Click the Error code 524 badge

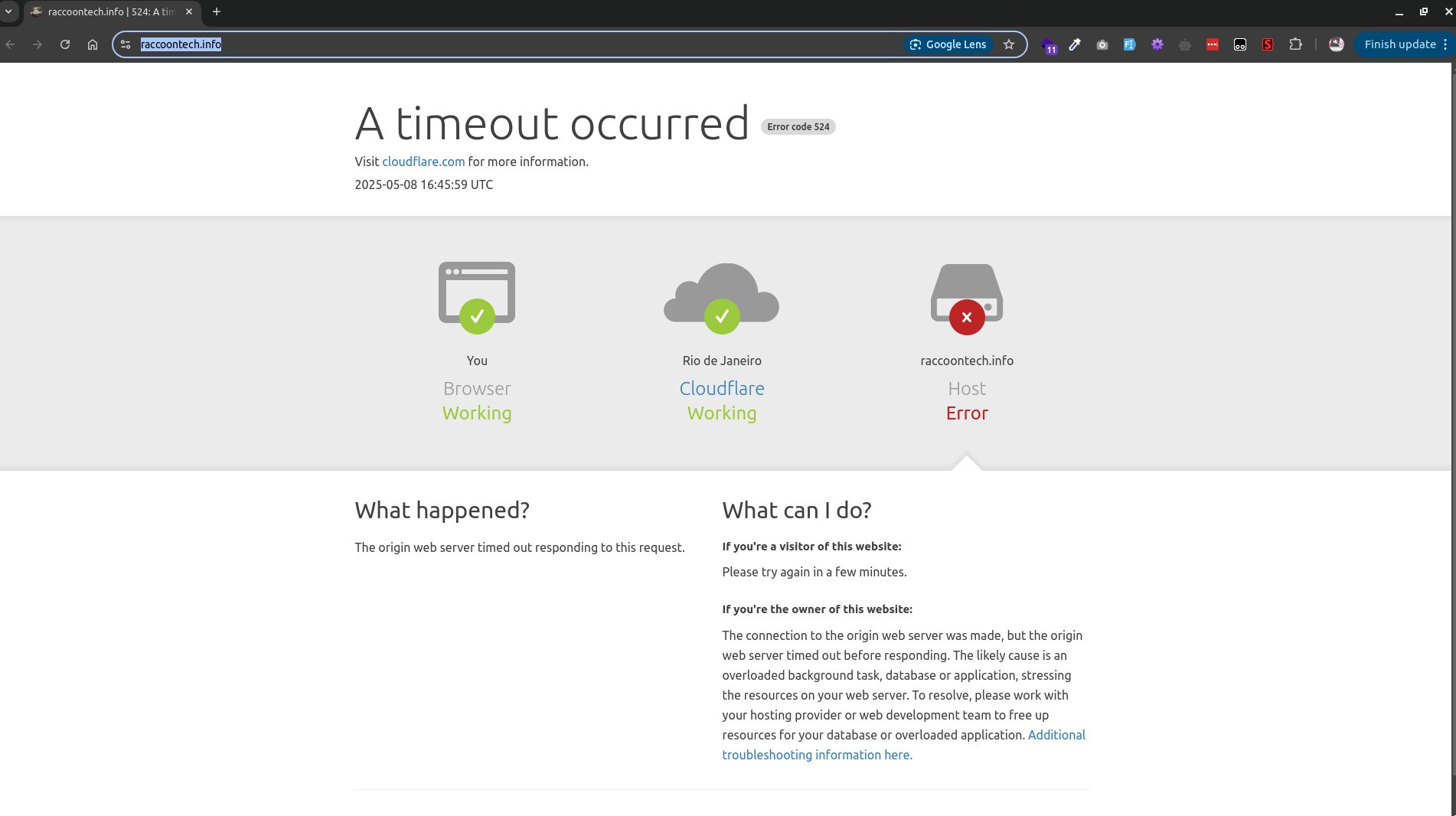click(798, 127)
